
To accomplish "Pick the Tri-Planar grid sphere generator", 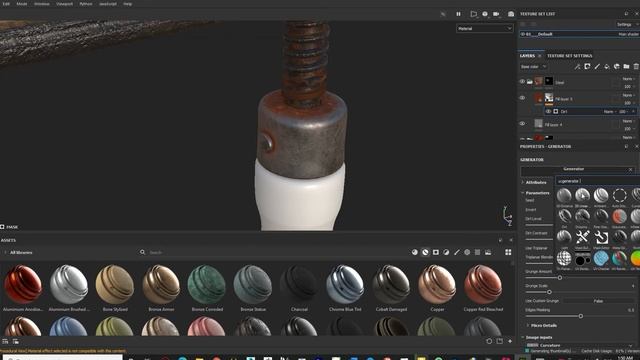I will 564,258.
